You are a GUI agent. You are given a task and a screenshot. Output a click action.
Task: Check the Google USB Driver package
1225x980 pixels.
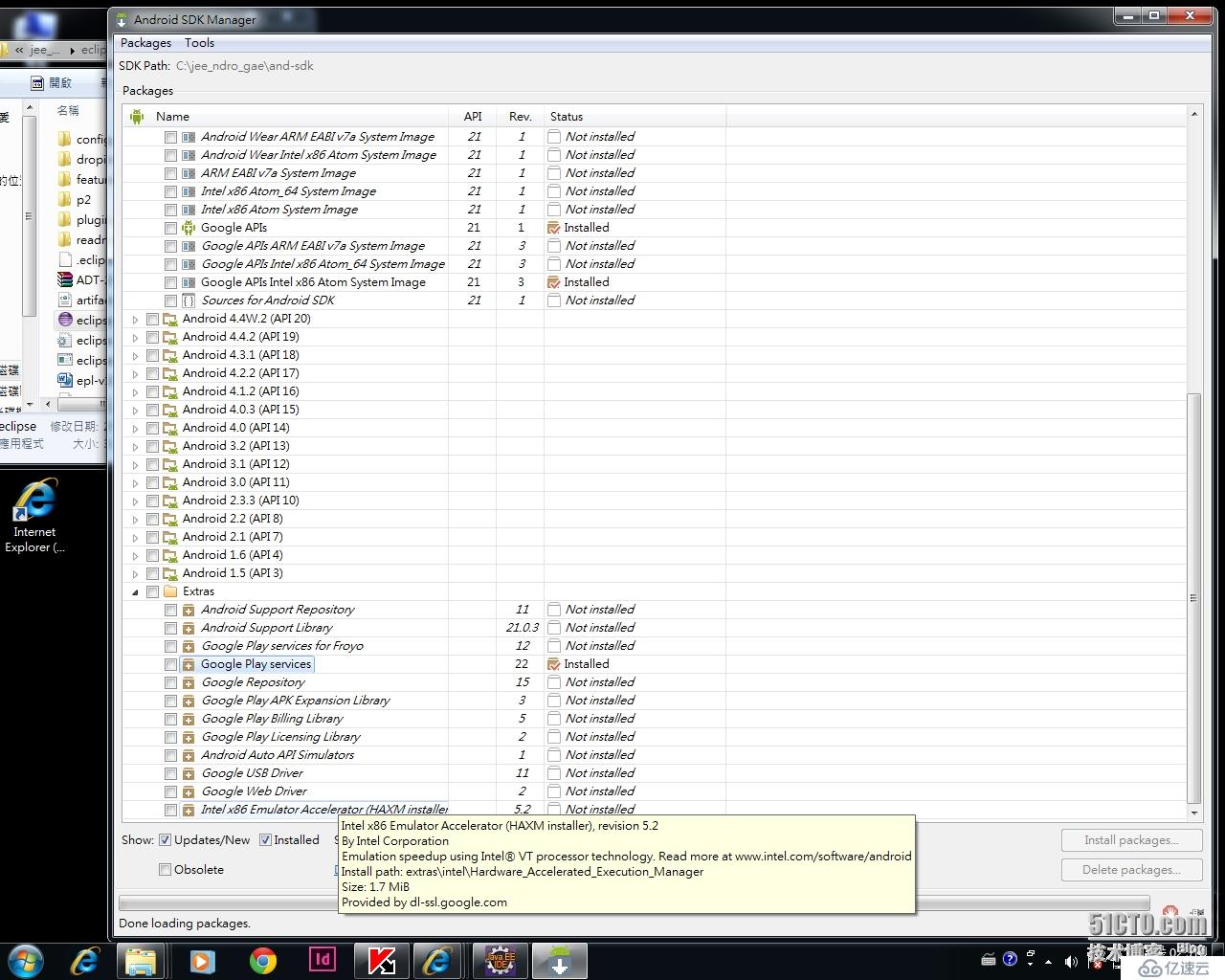point(170,773)
